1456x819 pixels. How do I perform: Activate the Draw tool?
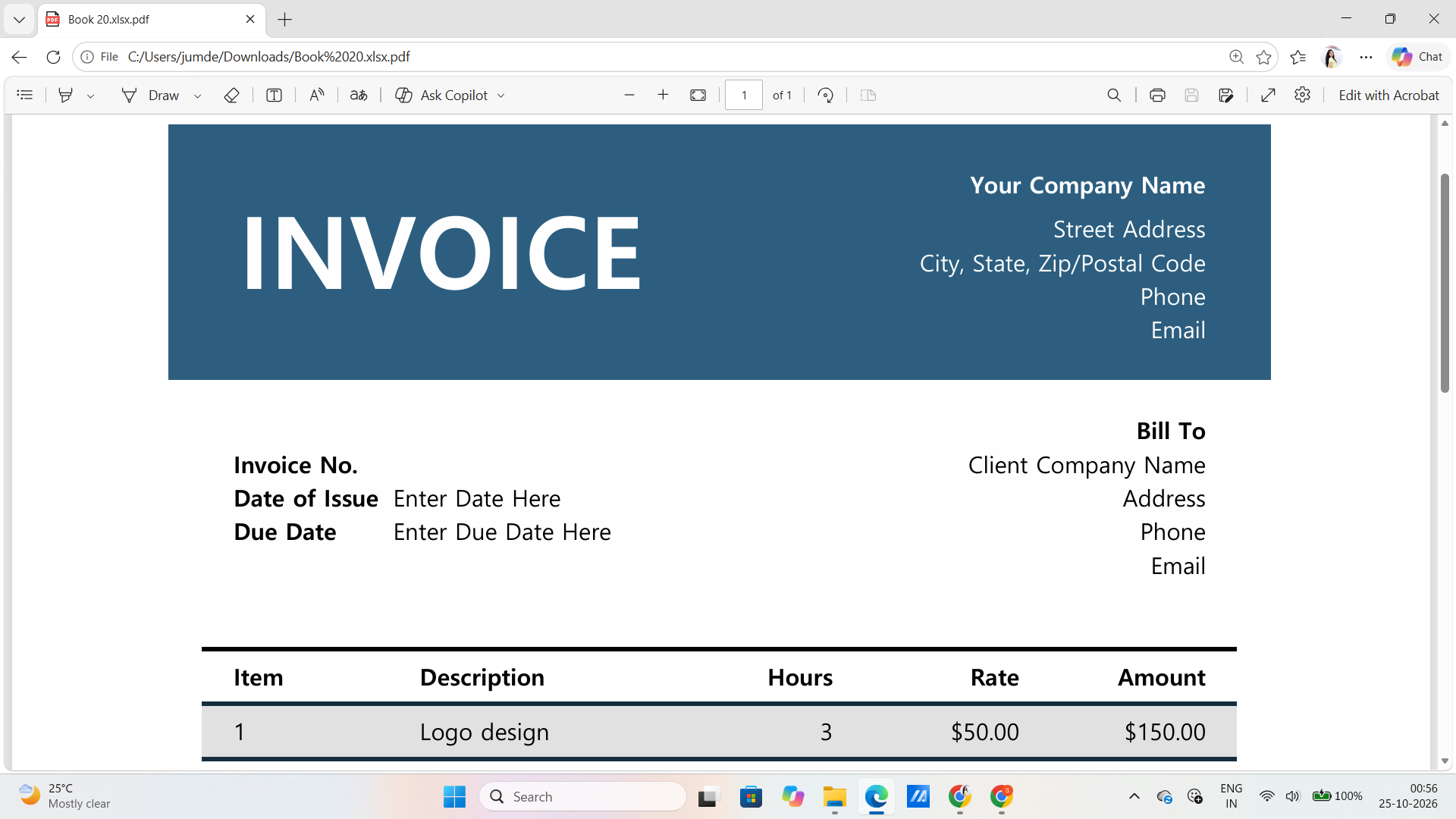point(150,96)
